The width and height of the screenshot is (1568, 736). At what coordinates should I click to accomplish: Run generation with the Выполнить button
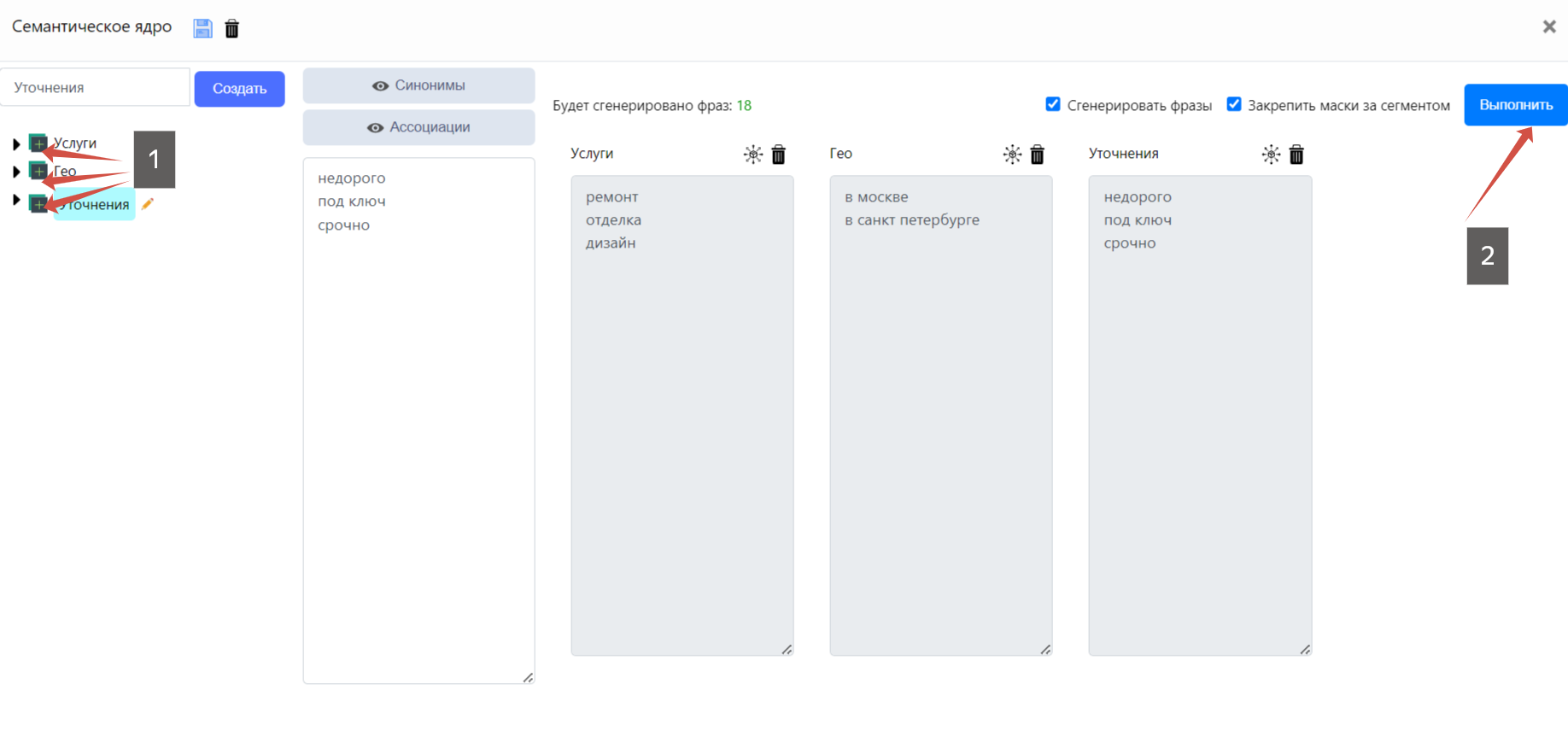coord(1516,105)
